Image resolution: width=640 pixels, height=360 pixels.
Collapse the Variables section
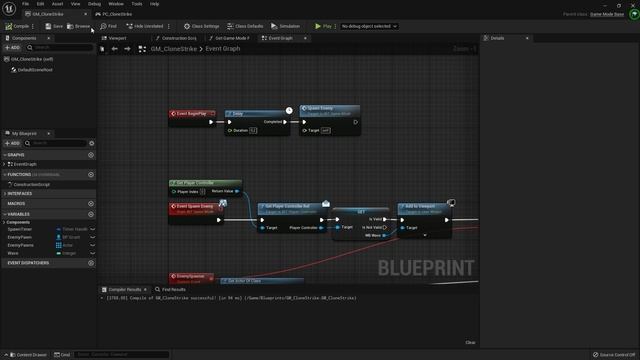(5, 214)
